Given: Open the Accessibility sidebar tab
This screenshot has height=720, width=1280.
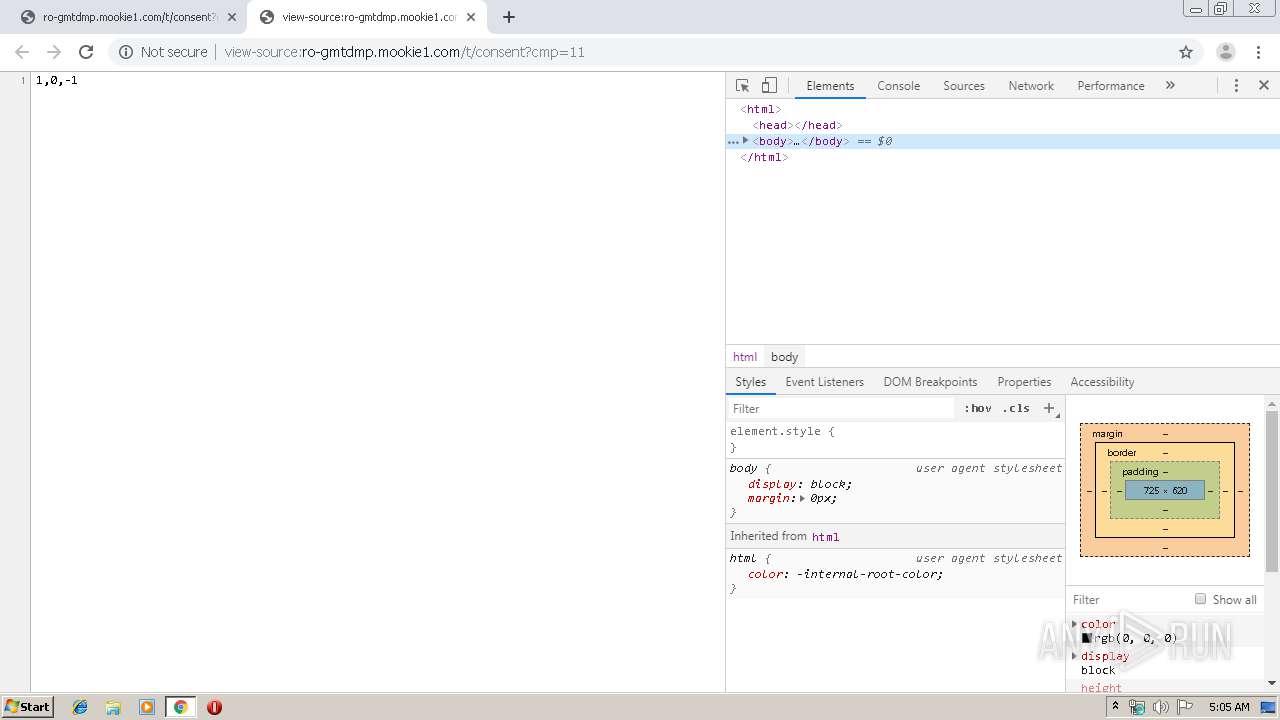Looking at the screenshot, I should (x=1102, y=382).
